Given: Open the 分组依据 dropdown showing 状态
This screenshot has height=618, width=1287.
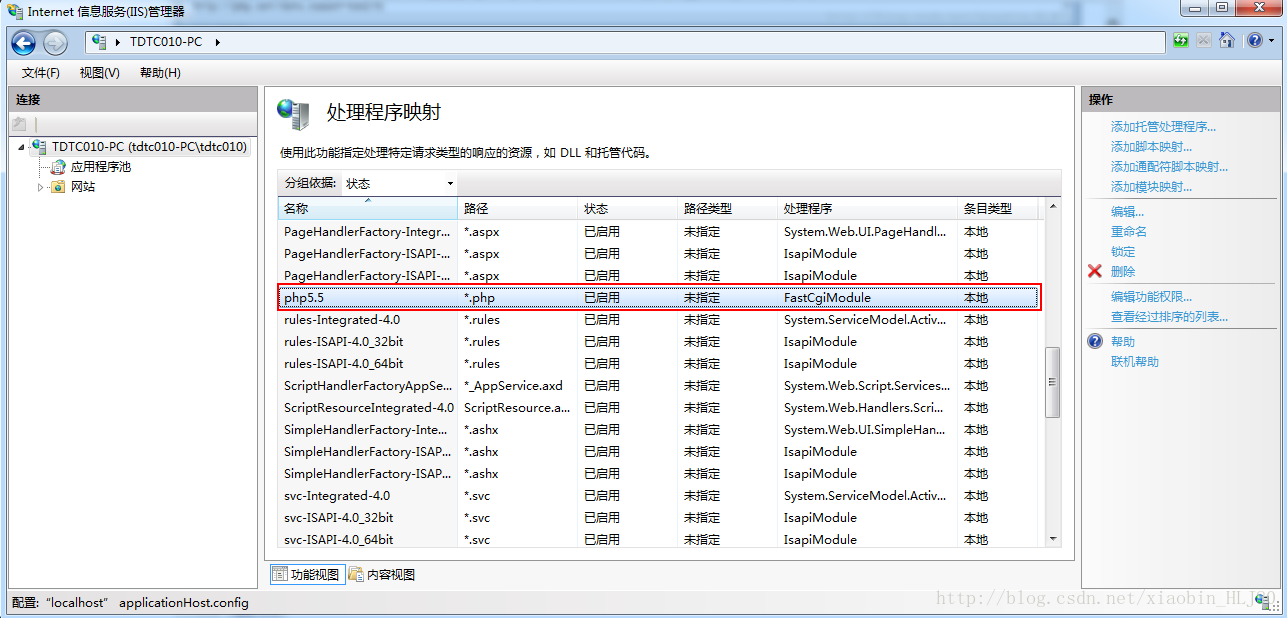Looking at the screenshot, I should tap(399, 183).
